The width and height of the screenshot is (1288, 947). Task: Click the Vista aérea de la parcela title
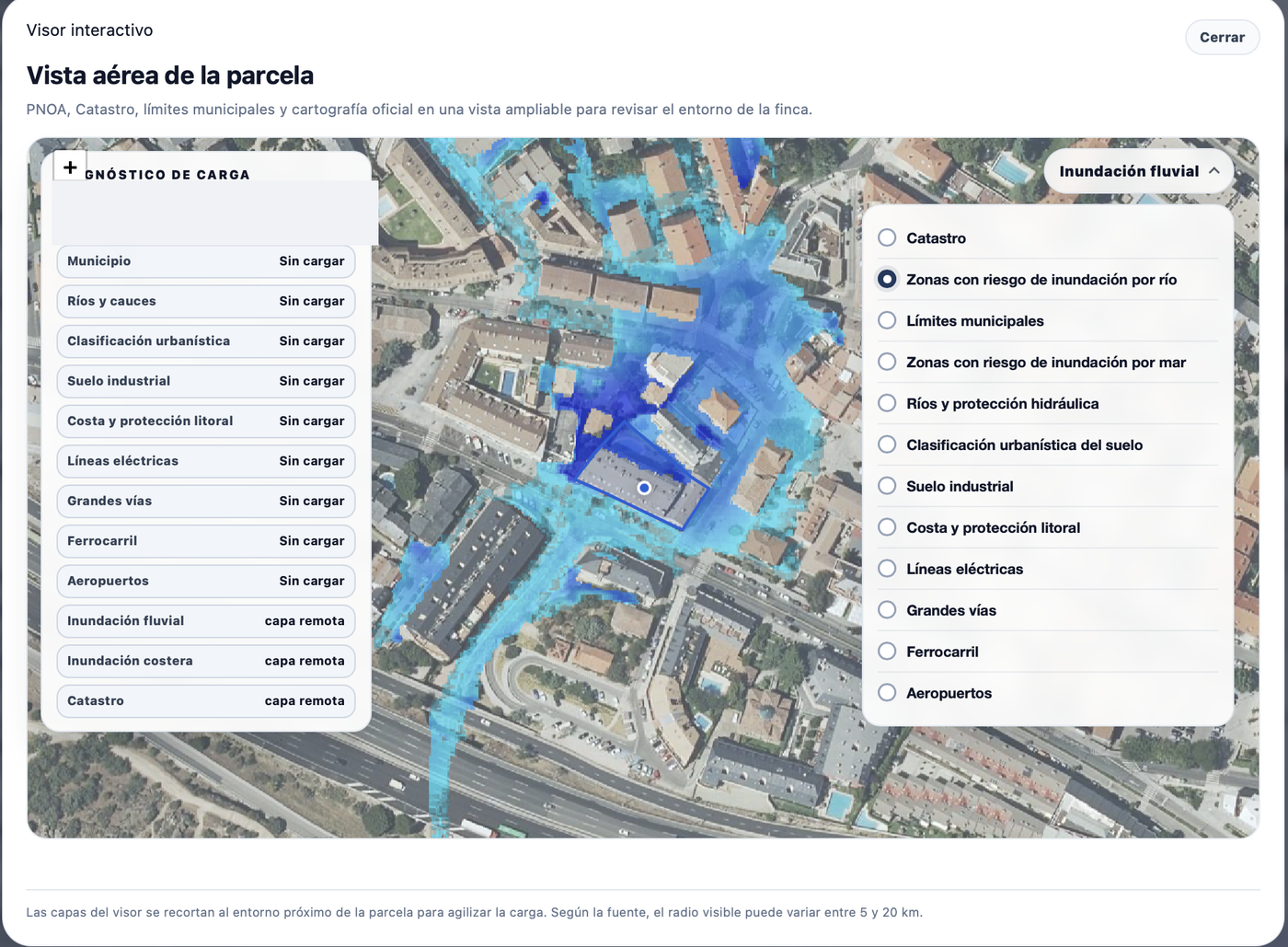coord(170,75)
